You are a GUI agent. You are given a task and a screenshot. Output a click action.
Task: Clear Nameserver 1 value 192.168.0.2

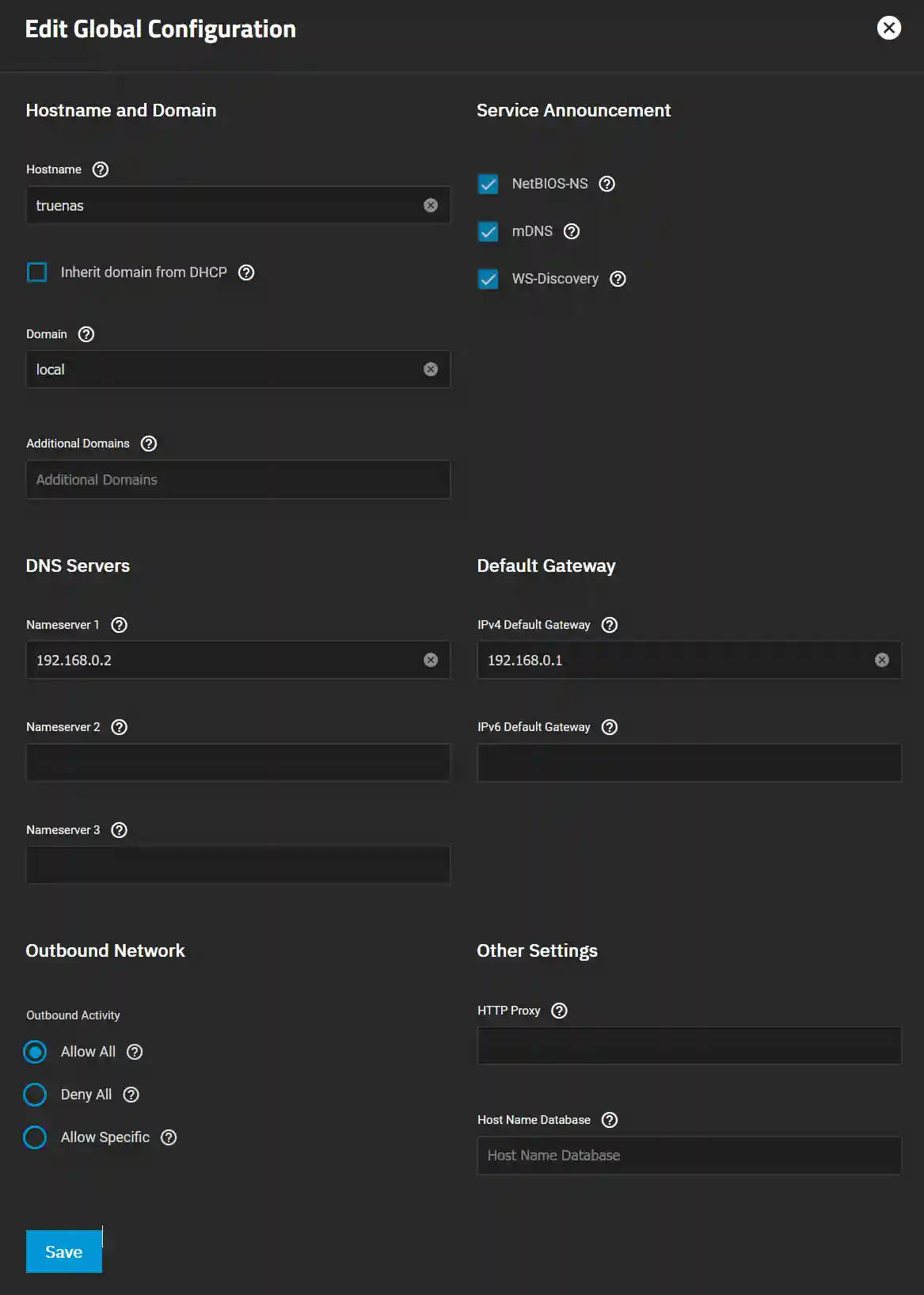(431, 660)
